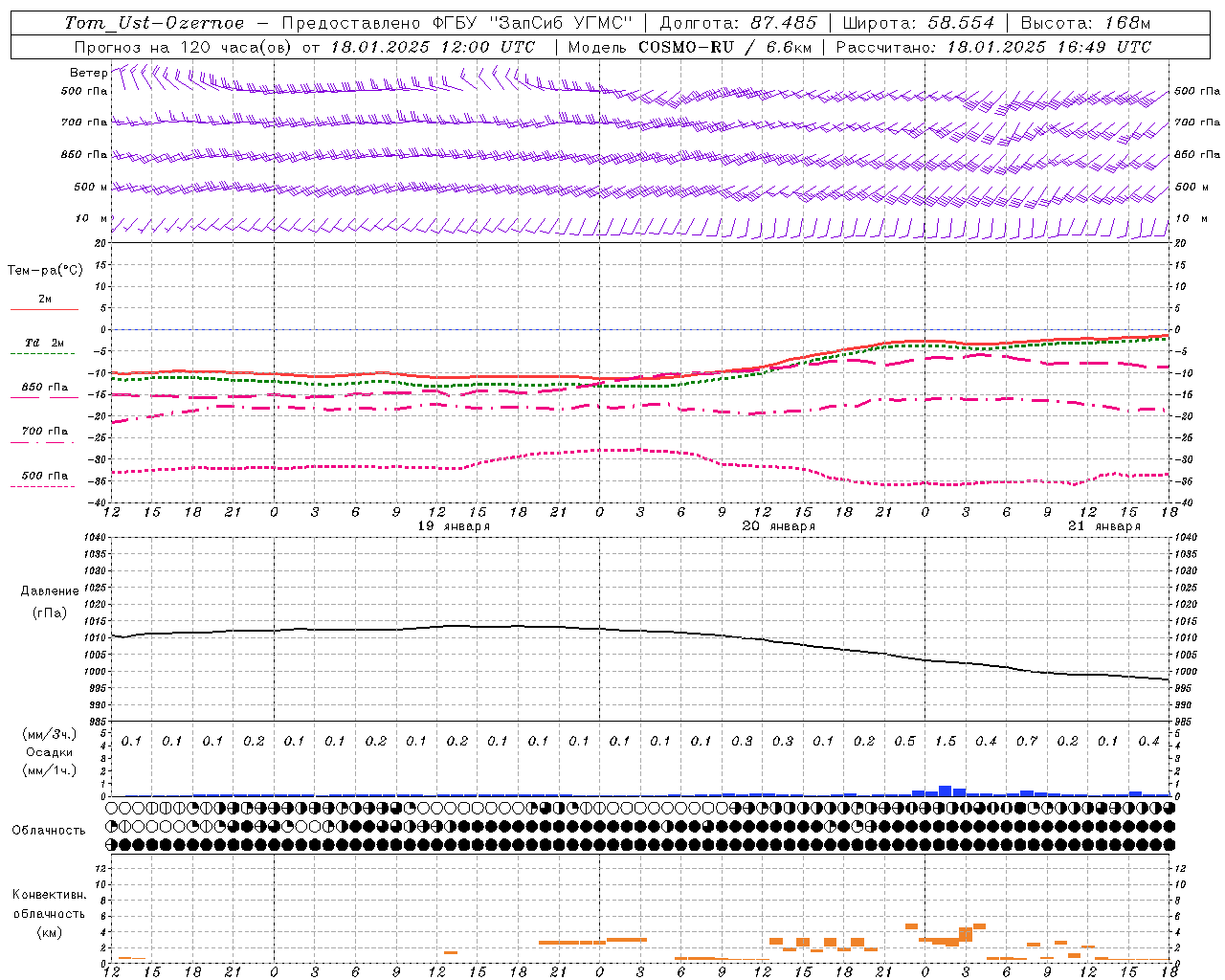Click 'Рассчитано: 18.01.2025 16:49 UTC' timestamp
Viewport: 1225px width, 980px height.
click(993, 47)
